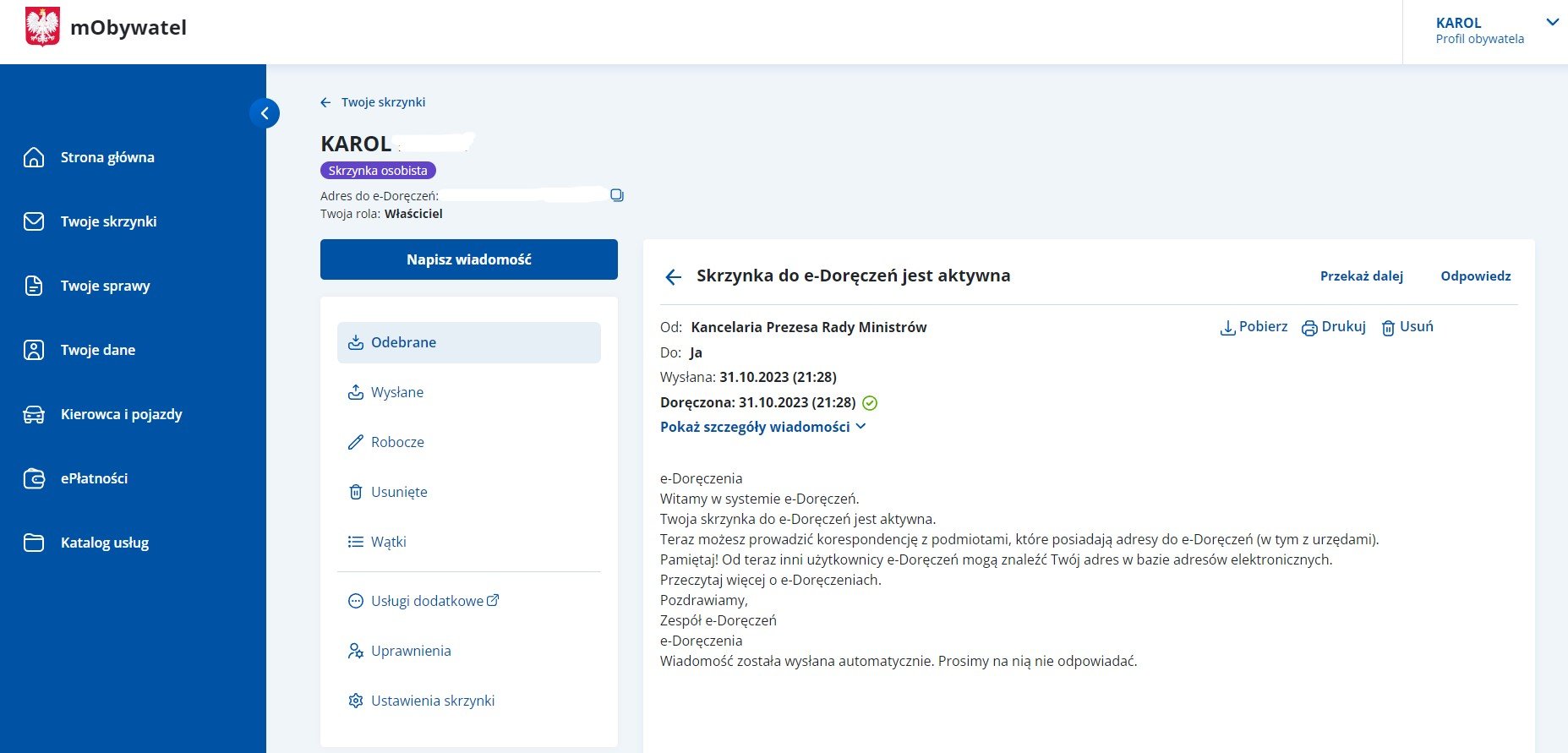1568x753 pixels.
Task: Click the mObywatel eagle logo
Action: (x=42, y=26)
